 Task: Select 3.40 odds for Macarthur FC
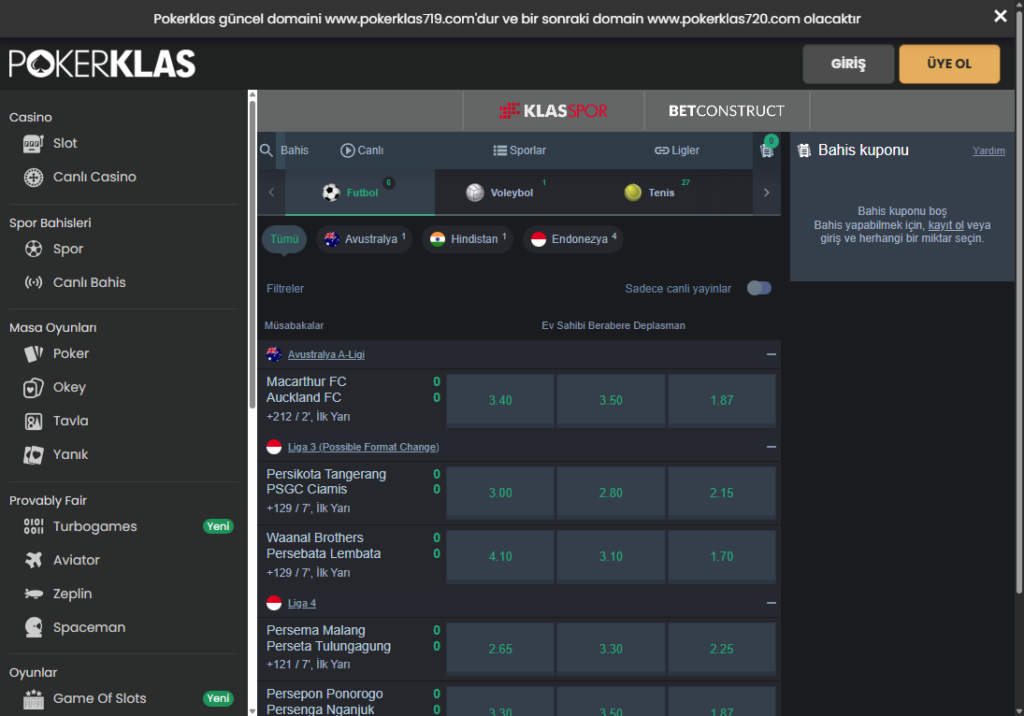pyautogui.click(x=500, y=400)
